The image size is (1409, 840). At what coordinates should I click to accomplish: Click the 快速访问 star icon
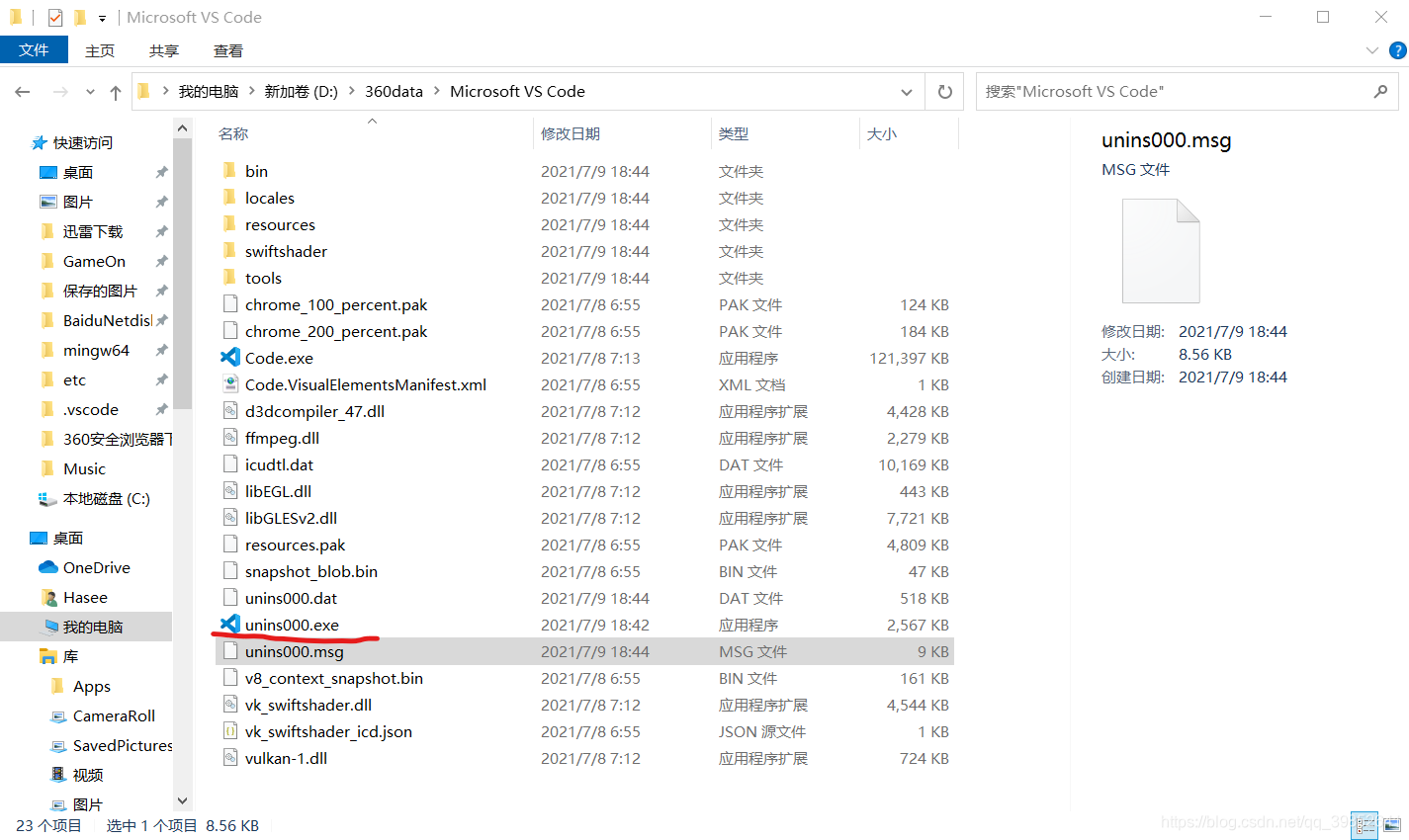pyautogui.click(x=40, y=142)
